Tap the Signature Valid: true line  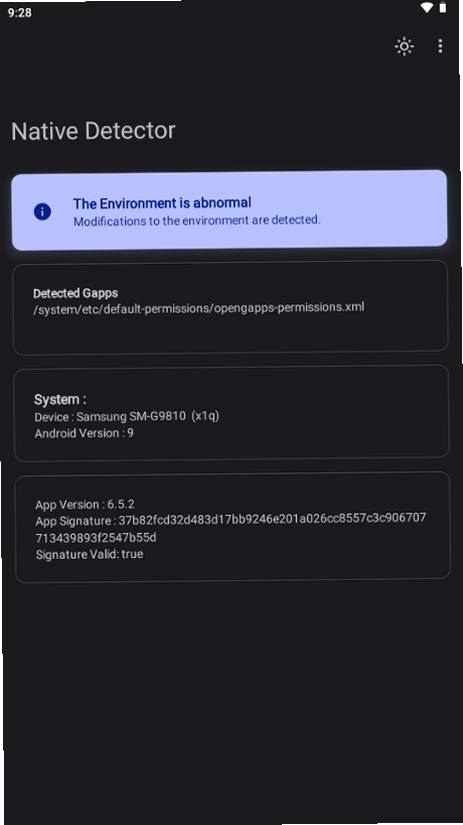point(89,554)
